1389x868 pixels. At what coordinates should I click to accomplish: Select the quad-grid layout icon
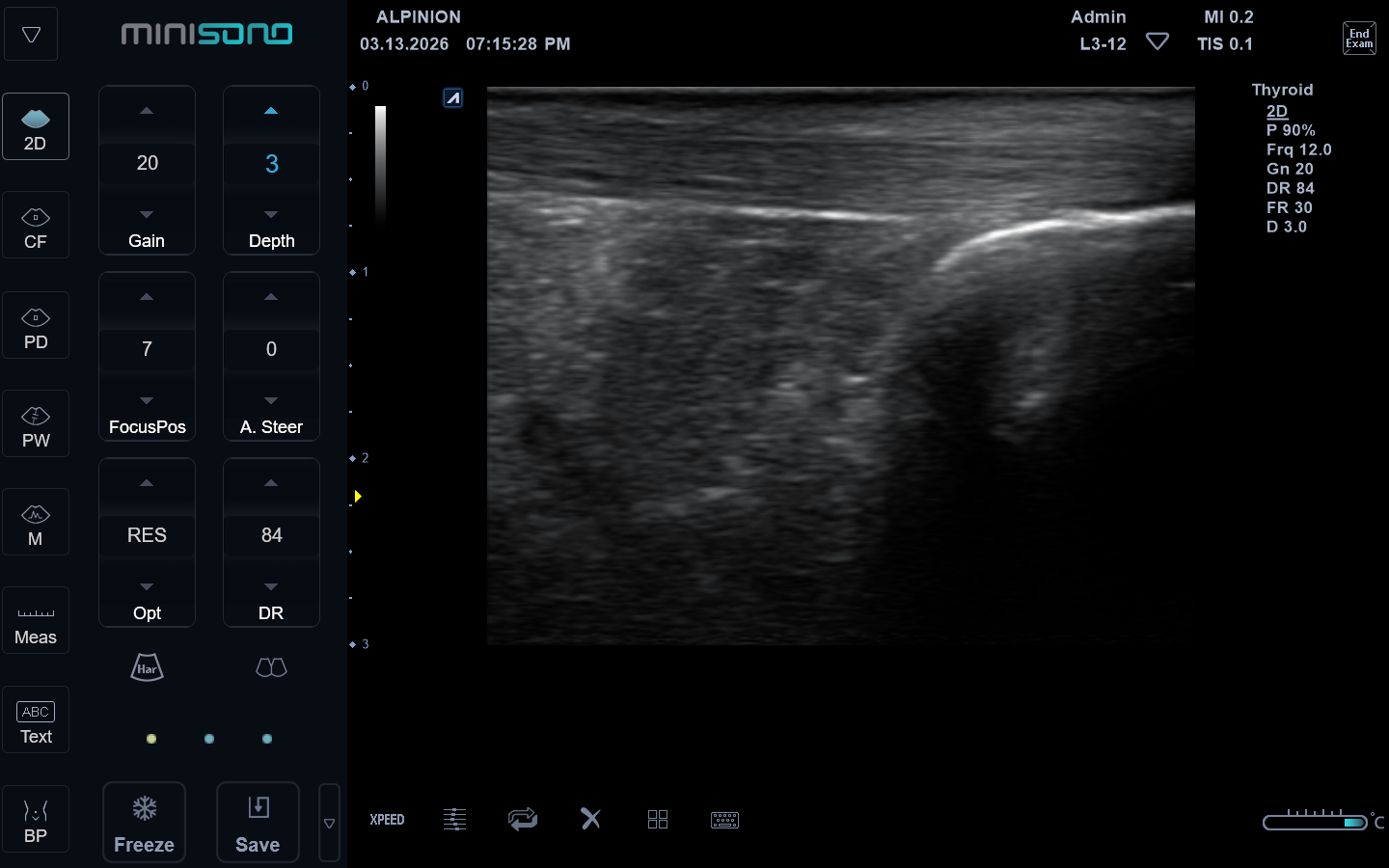(658, 820)
